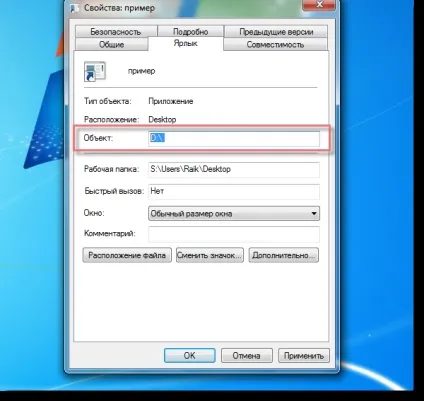This screenshot has height=401, width=424.
Task: Click the 'Расположение:' label
Action: tap(111, 119)
